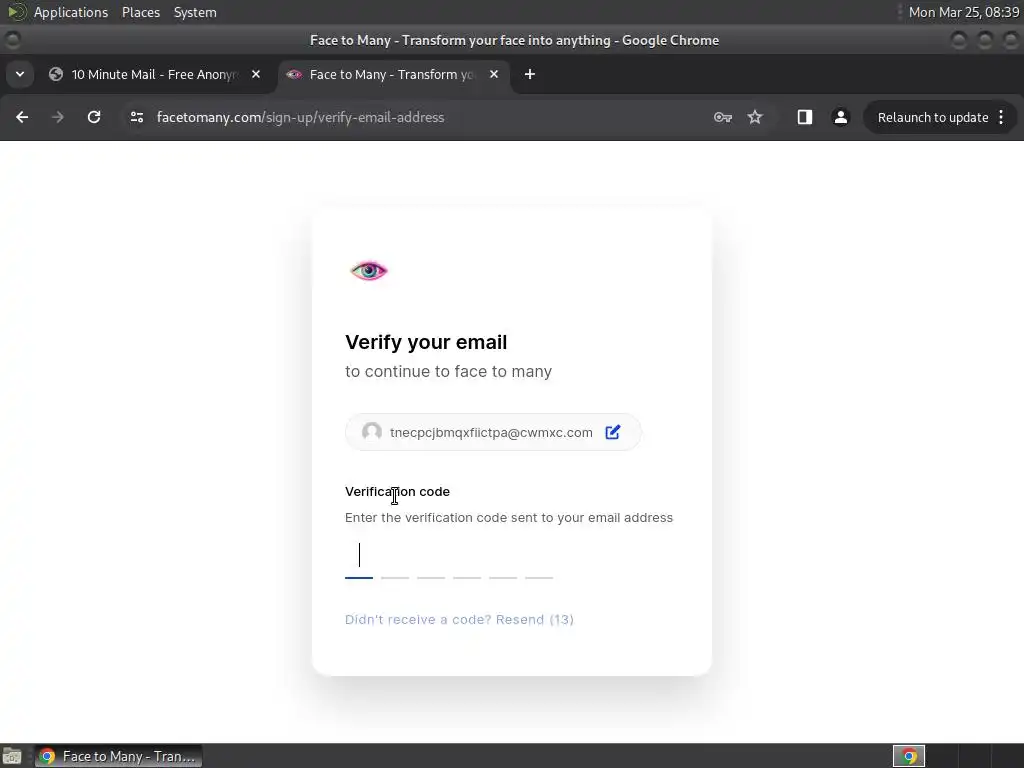The image size is (1024, 768).
Task: Open the Applications menu
Action: pos(71,12)
